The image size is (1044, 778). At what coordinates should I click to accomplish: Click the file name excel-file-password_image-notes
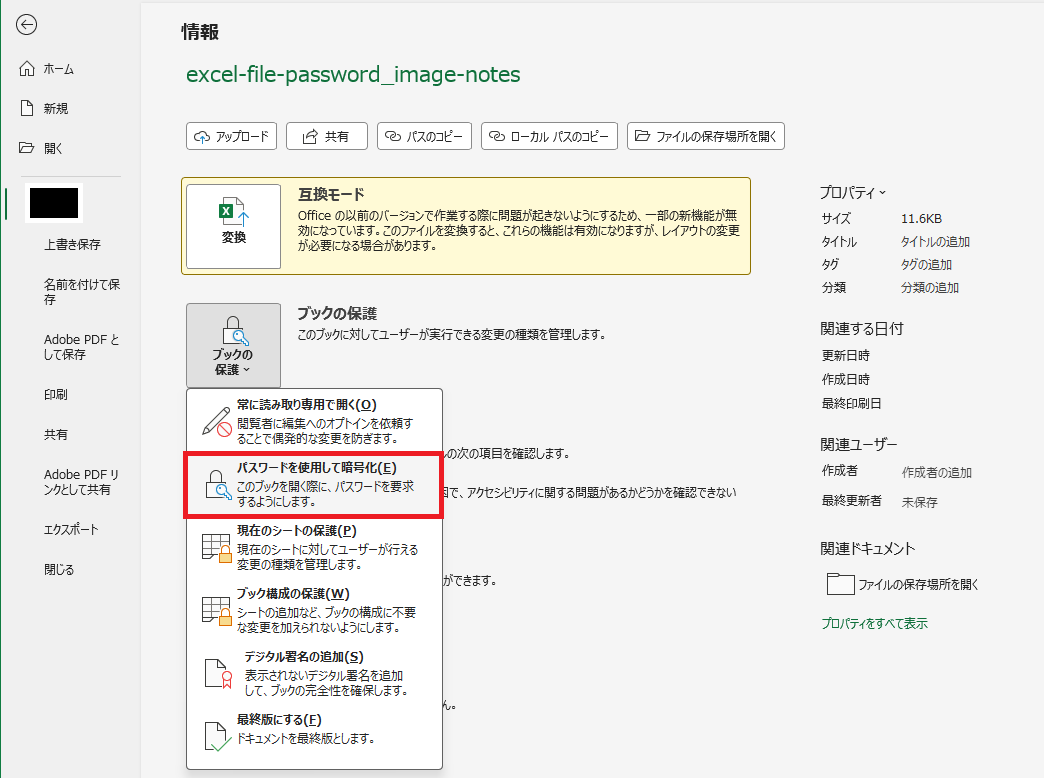(353, 74)
